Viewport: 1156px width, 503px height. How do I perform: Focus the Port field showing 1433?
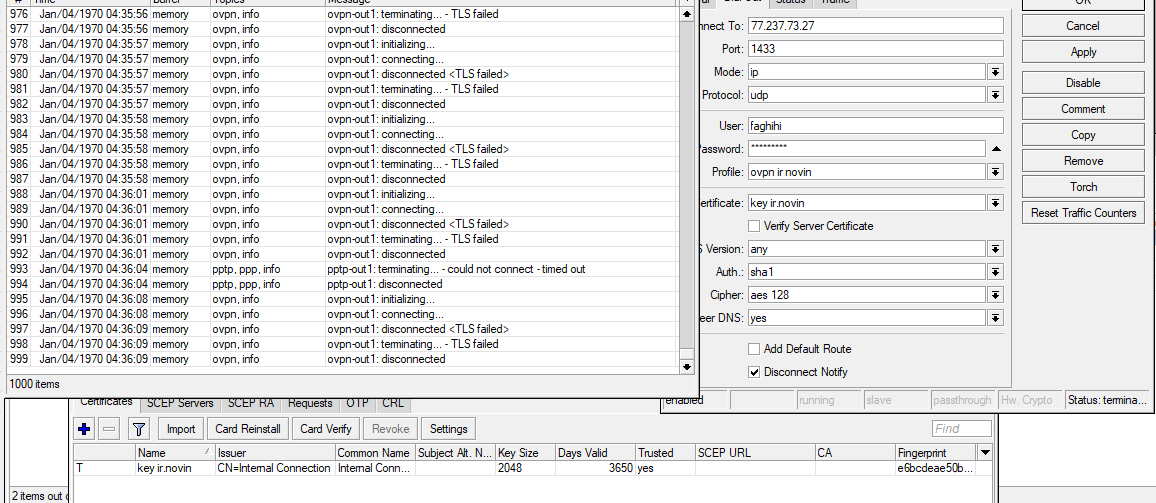(876, 49)
